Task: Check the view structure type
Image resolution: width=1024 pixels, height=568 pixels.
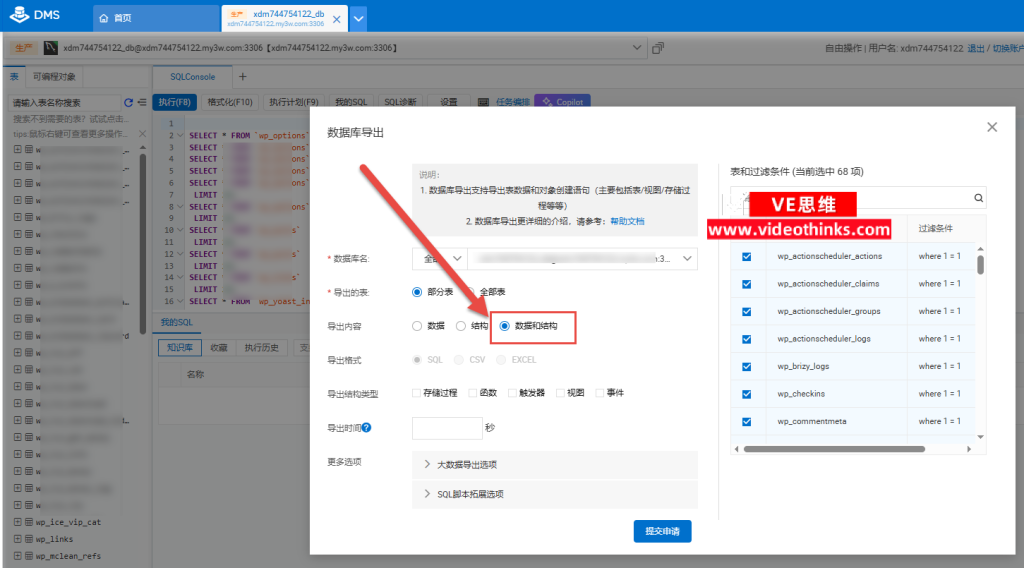Action: click(x=560, y=393)
